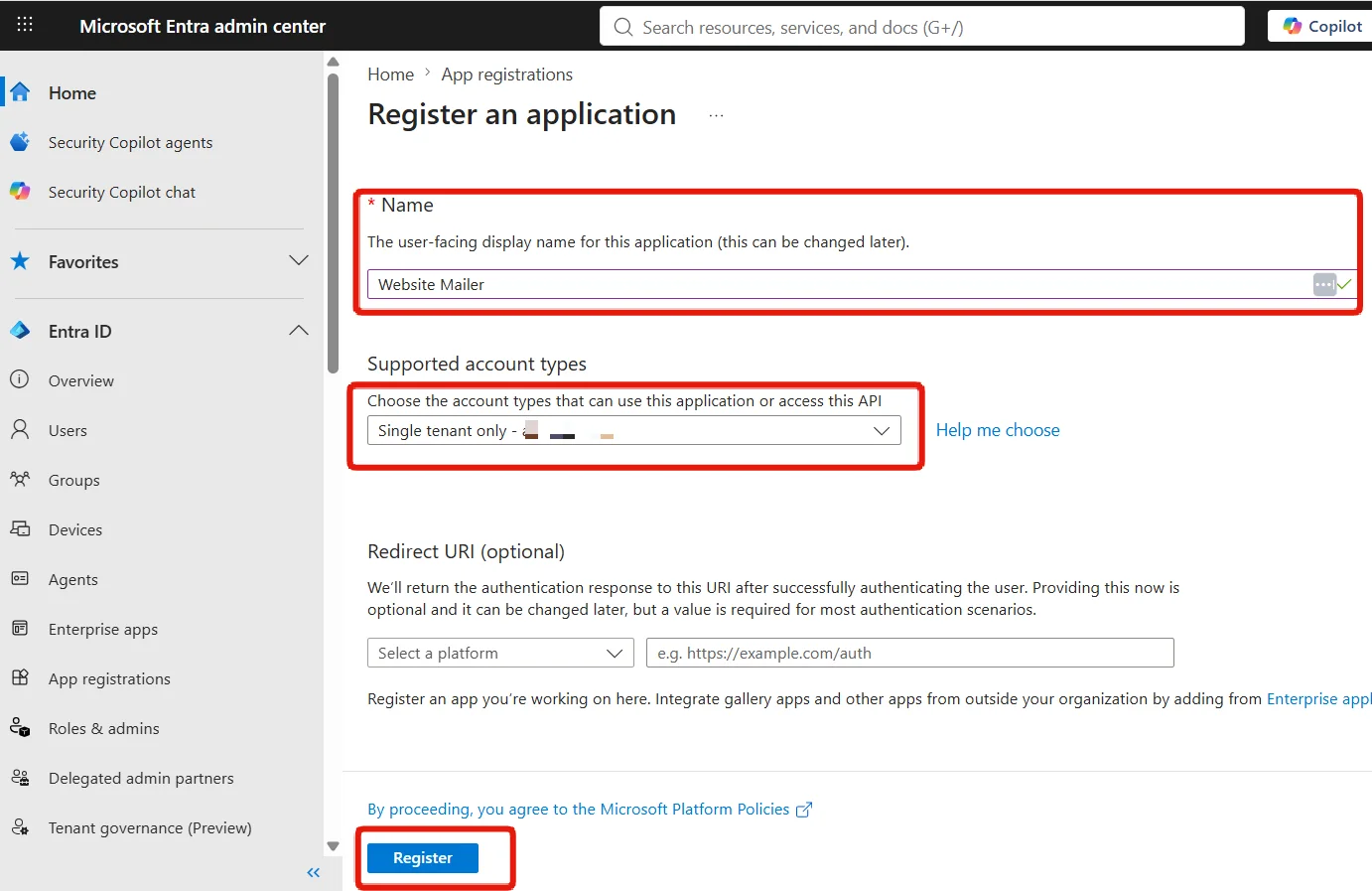The height and width of the screenshot is (891, 1372).
Task: Open the Single tenant only account dropdown
Action: coord(634,430)
